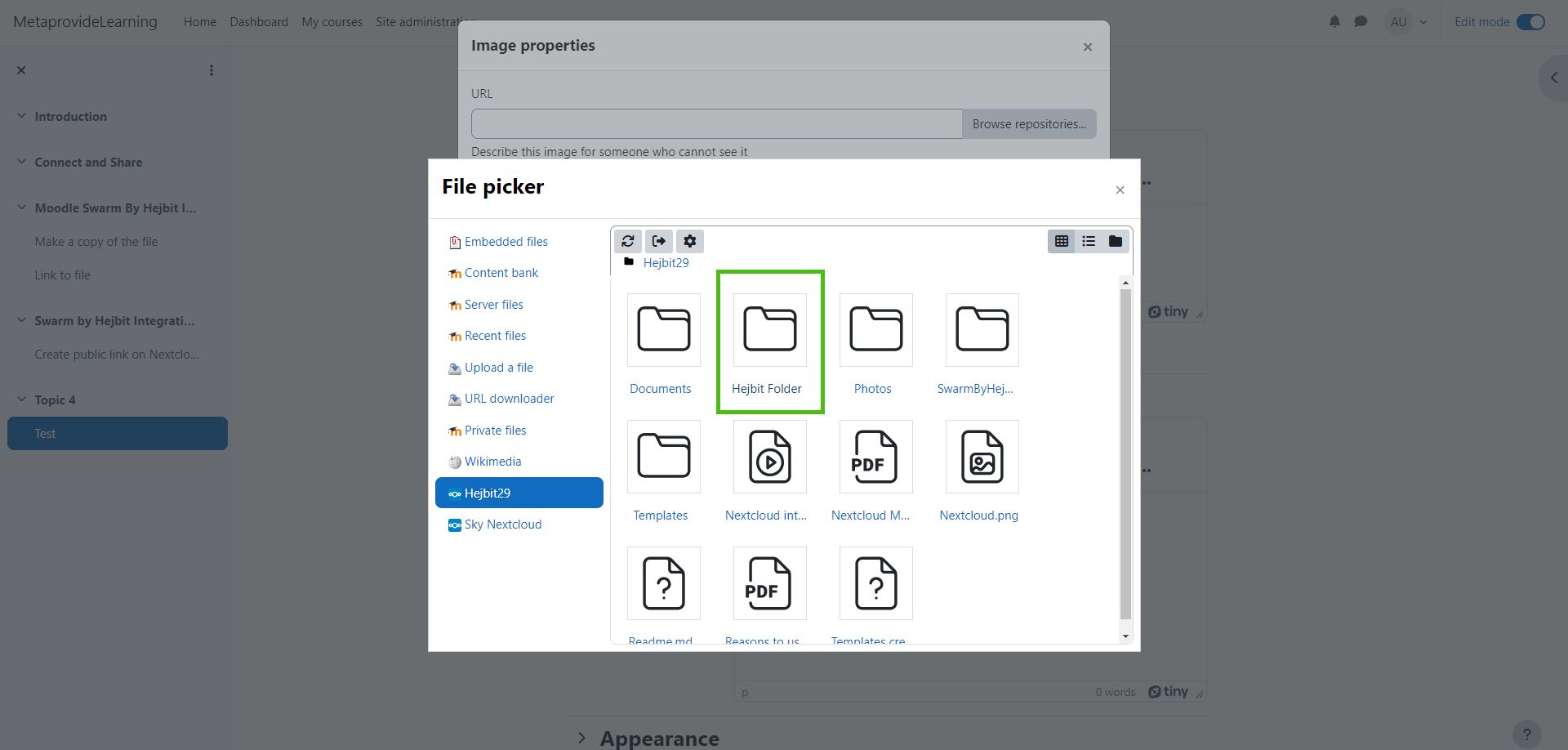The width and height of the screenshot is (1568, 750).
Task: Click the image URL input field
Action: point(717,124)
